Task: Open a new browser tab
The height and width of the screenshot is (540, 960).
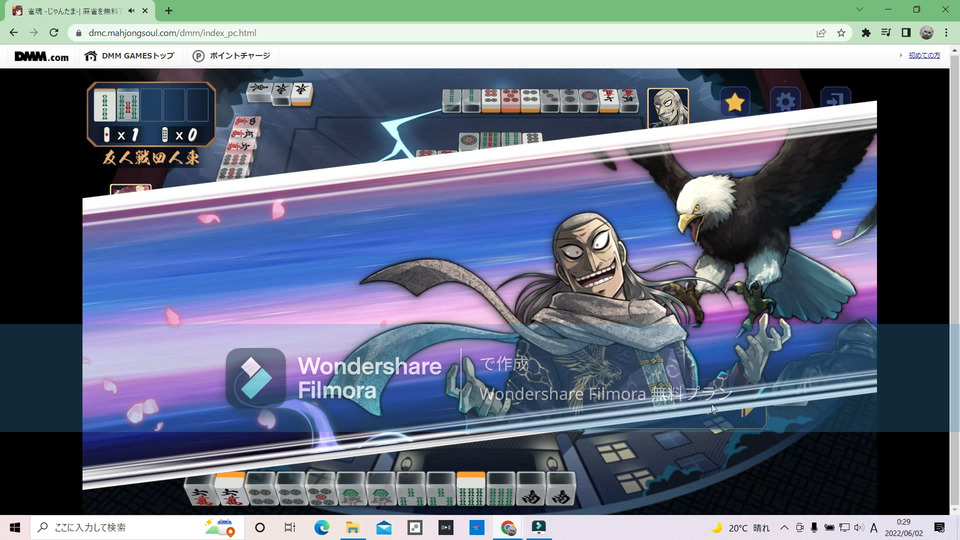Action: 168,10
